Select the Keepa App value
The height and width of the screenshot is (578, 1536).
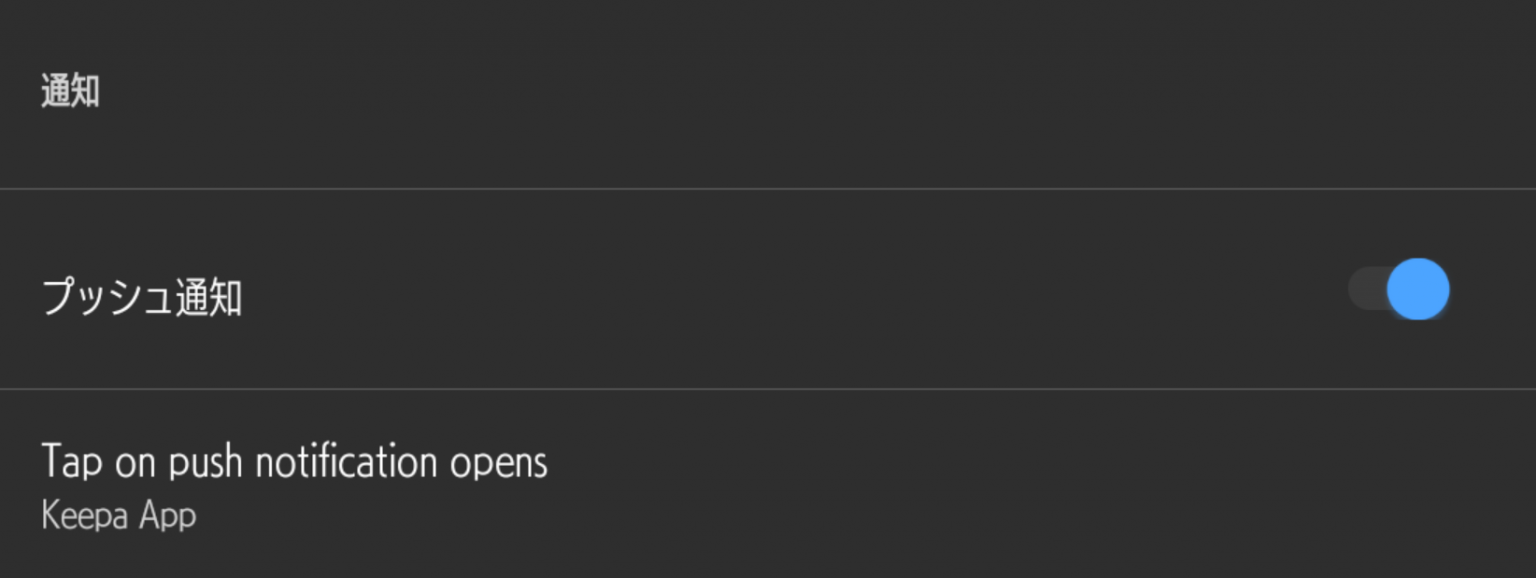119,516
